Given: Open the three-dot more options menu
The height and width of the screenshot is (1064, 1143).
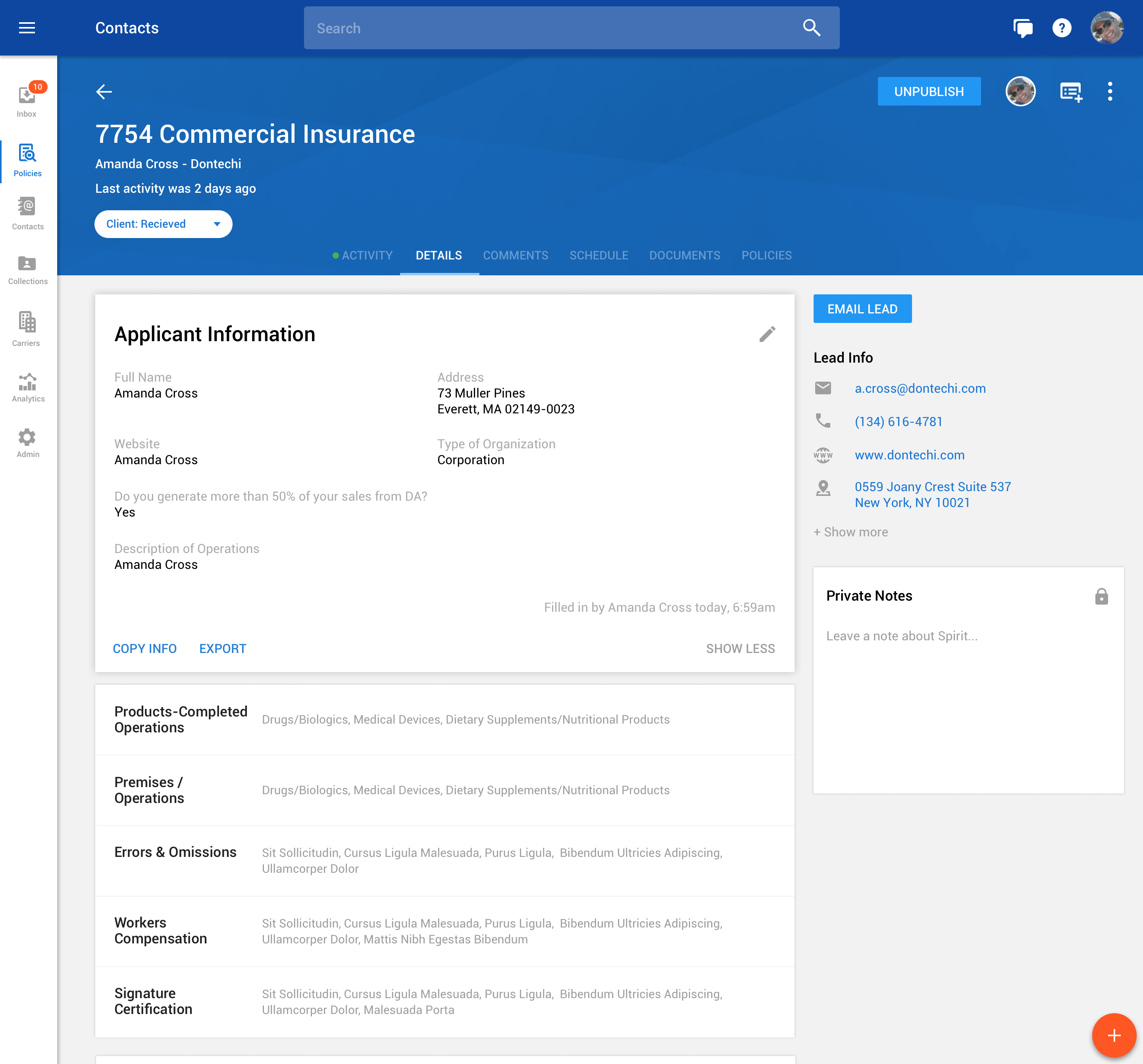Looking at the screenshot, I should point(1110,91).
